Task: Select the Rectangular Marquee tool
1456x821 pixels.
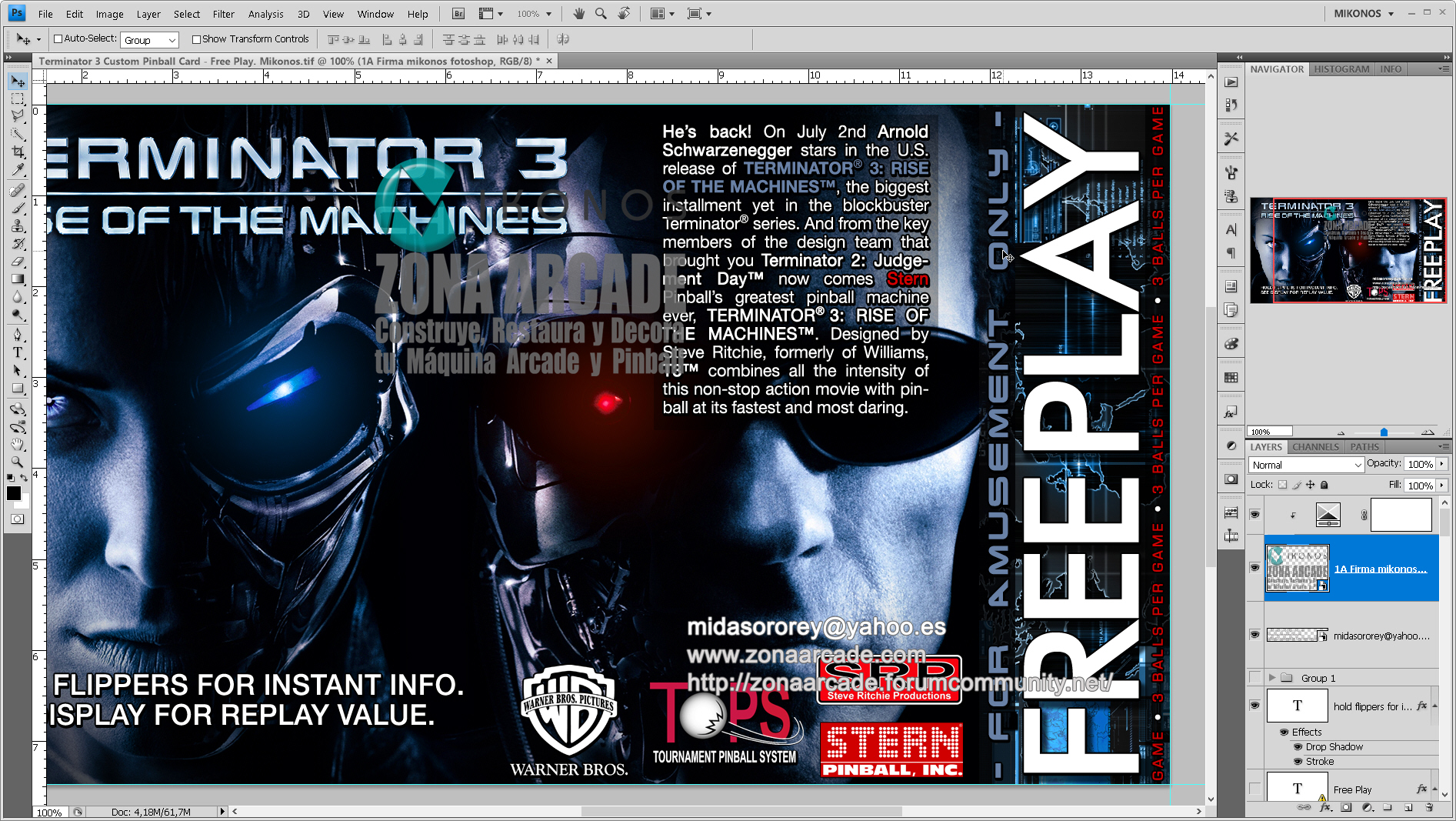Action: (18, 99)
